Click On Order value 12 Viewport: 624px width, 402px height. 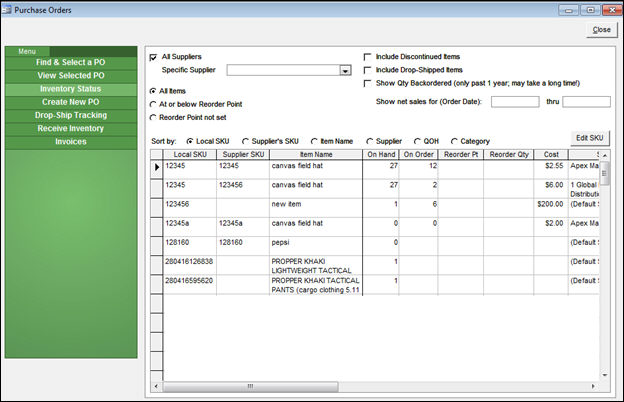click(418, 170)
